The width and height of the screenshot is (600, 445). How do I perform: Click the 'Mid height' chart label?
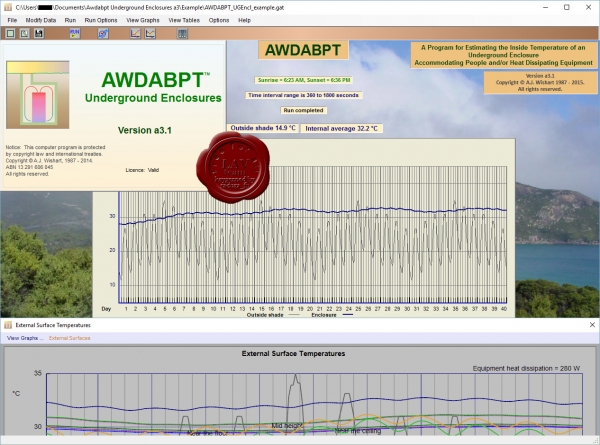coord(287,425)
